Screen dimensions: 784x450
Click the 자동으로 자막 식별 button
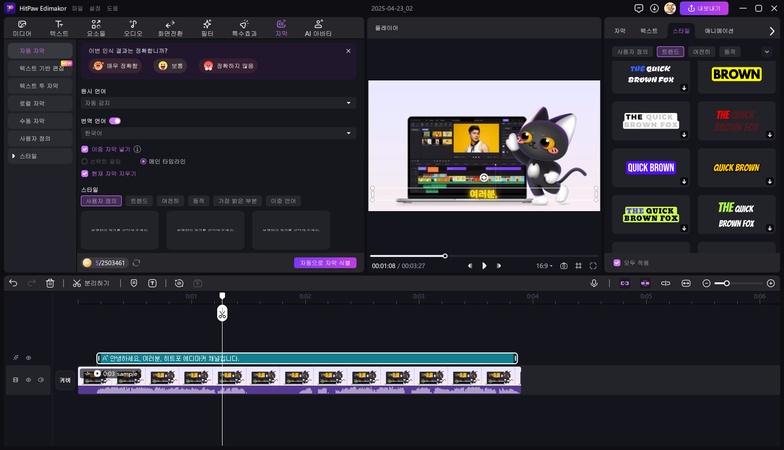(x=325, y=263)
